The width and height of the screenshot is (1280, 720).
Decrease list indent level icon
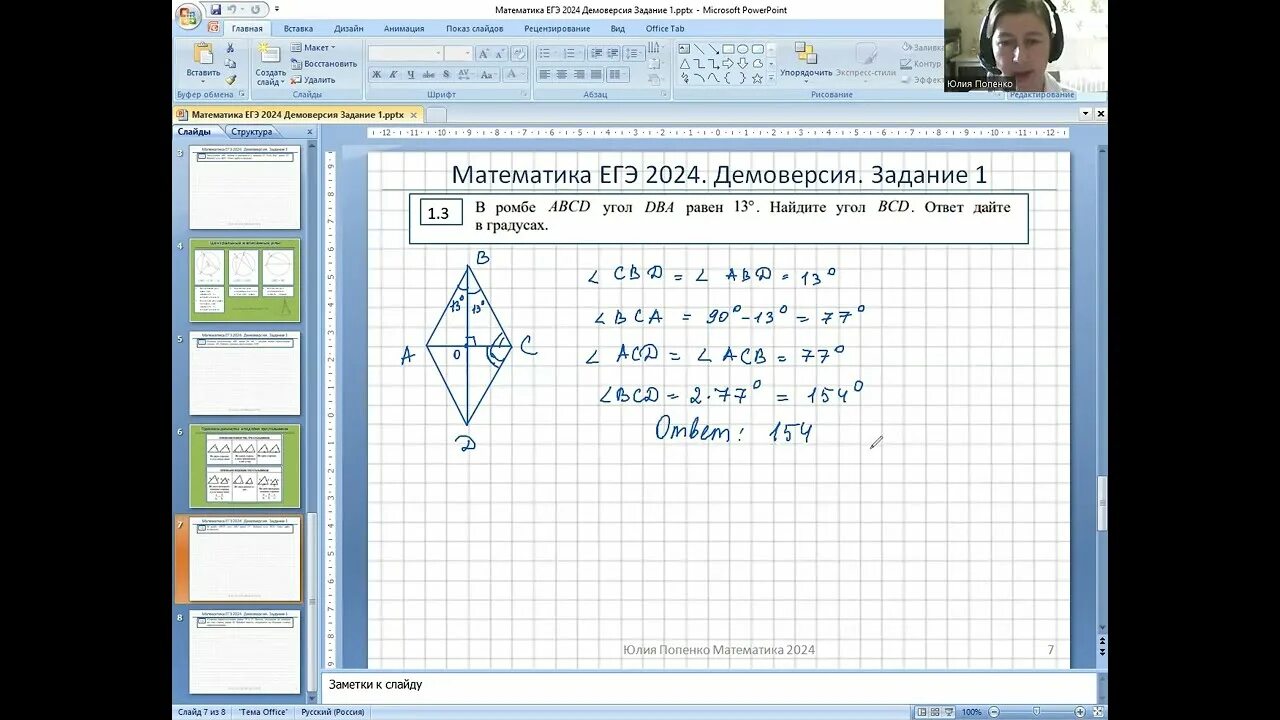(x=597, y=53)
